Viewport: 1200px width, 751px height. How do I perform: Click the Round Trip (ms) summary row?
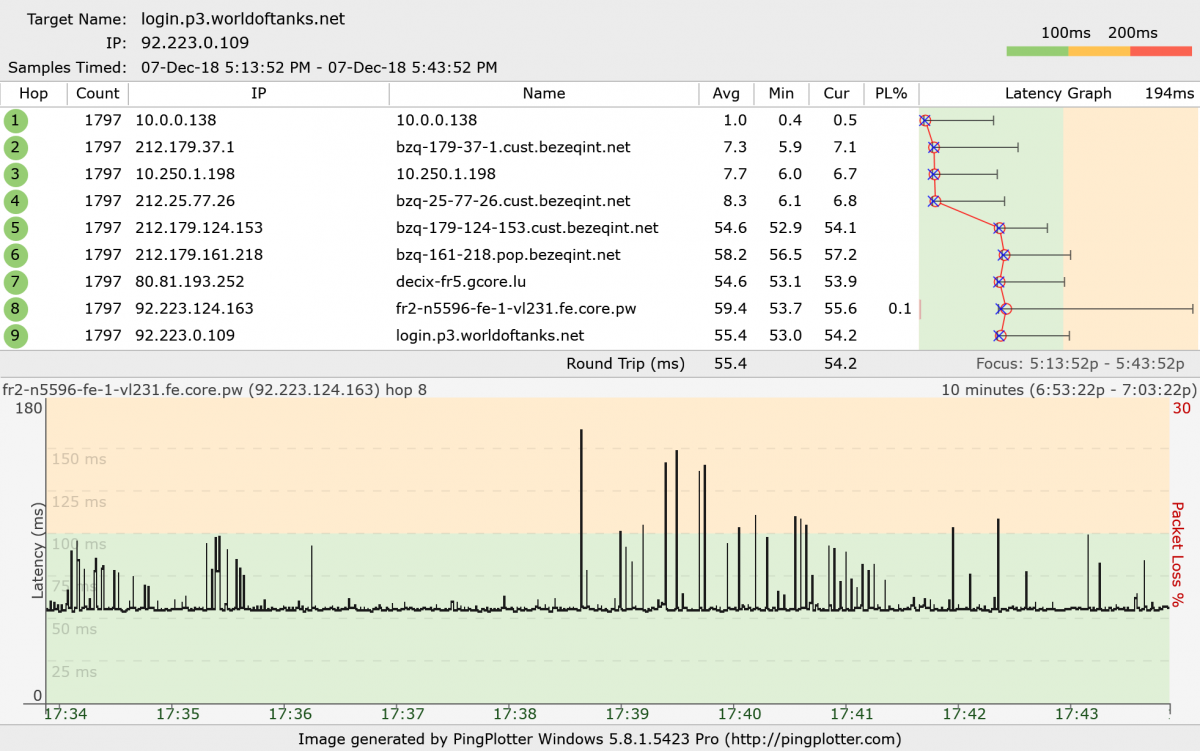click(625, 363)
